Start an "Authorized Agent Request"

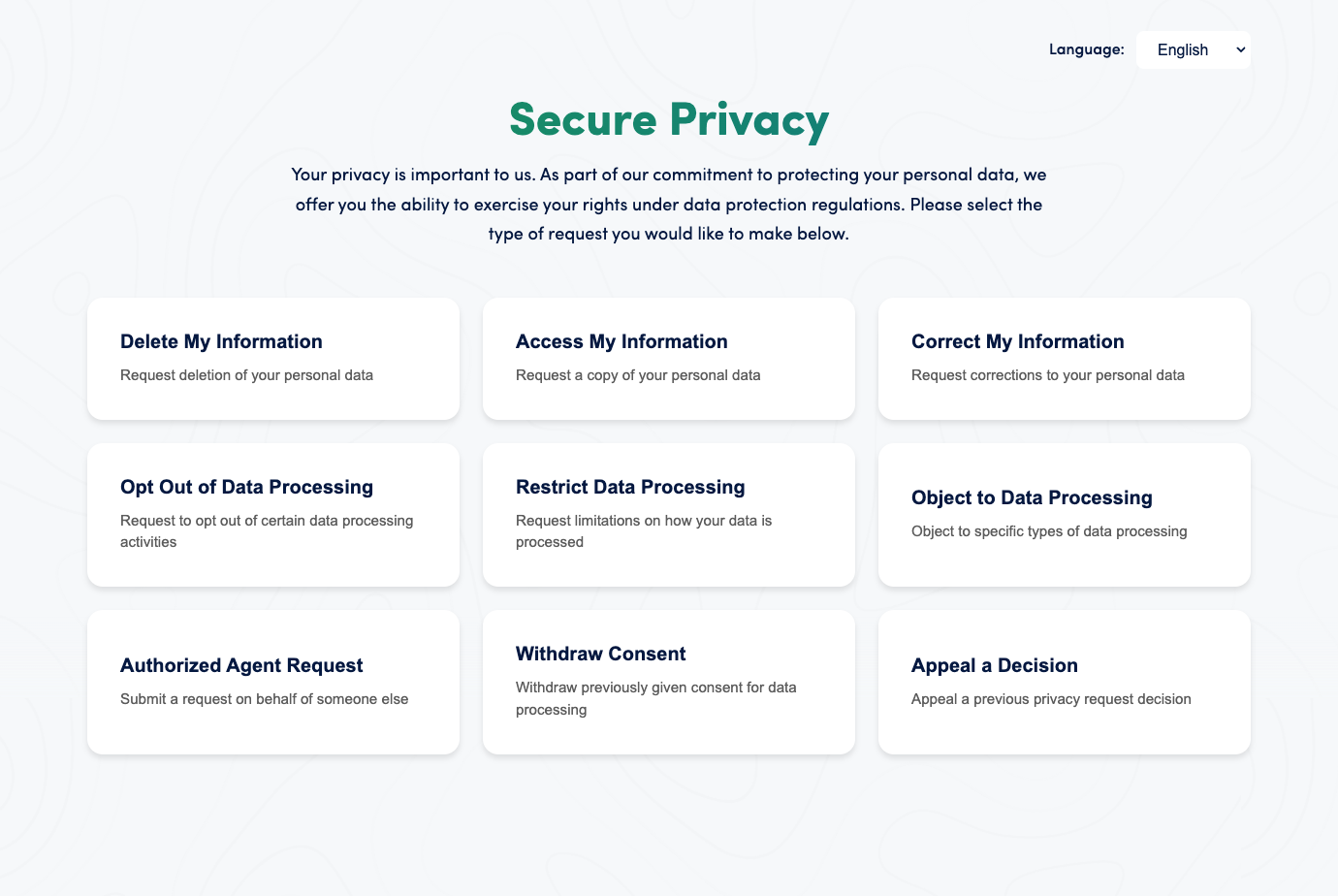[x=272, y=682]
